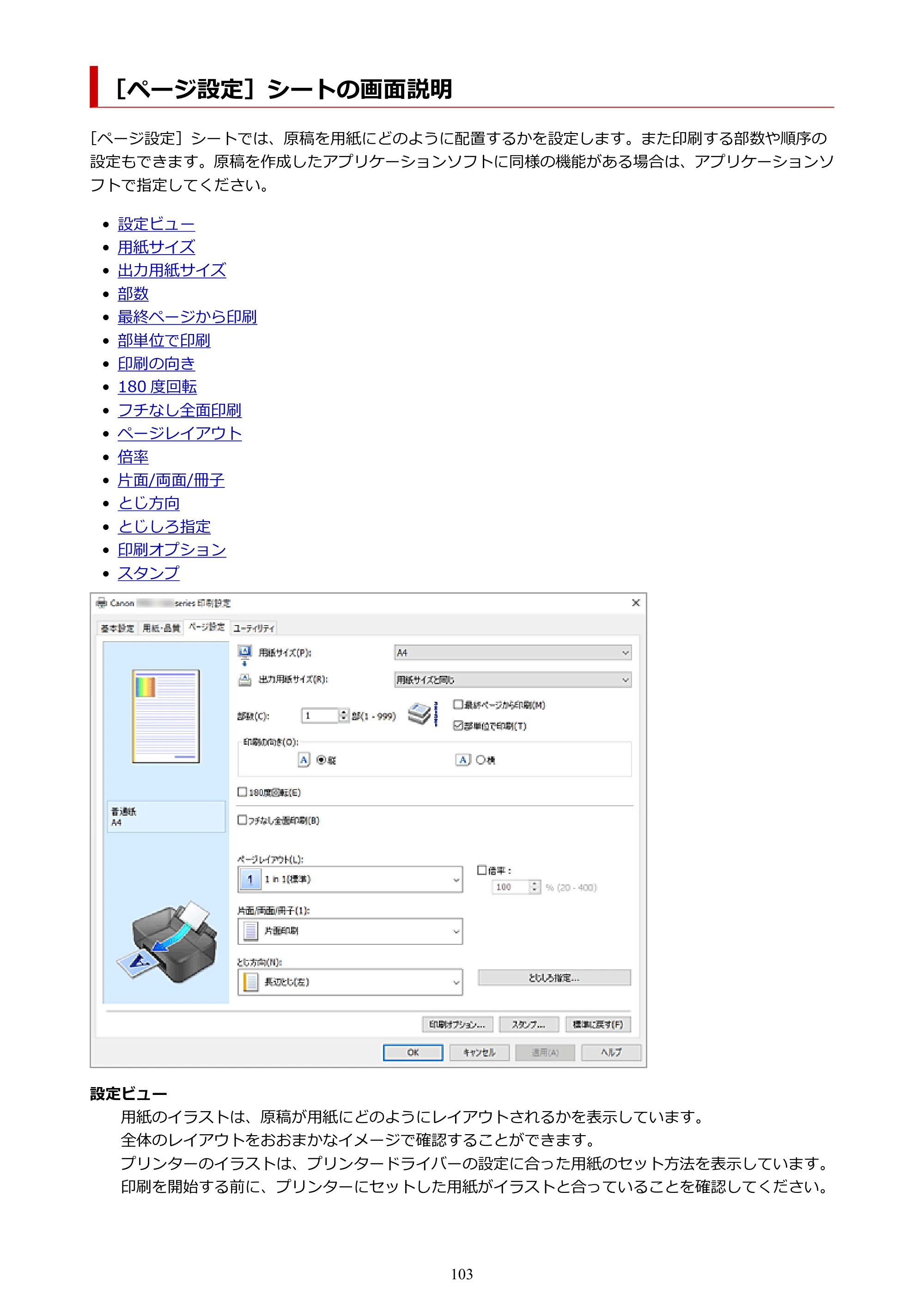This screenshot has width=924, height=1307.
Task: Click the 倍率 spinner arrows
Action: [x=535, y=887]
